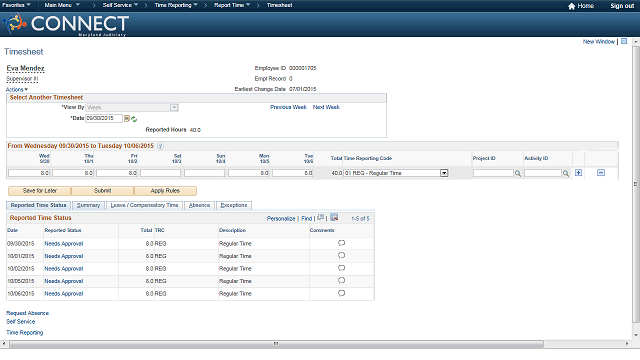This screenshot has width=640, height=360.
Task: Click the CONNECT logo
Action: (x=66, y=24)
